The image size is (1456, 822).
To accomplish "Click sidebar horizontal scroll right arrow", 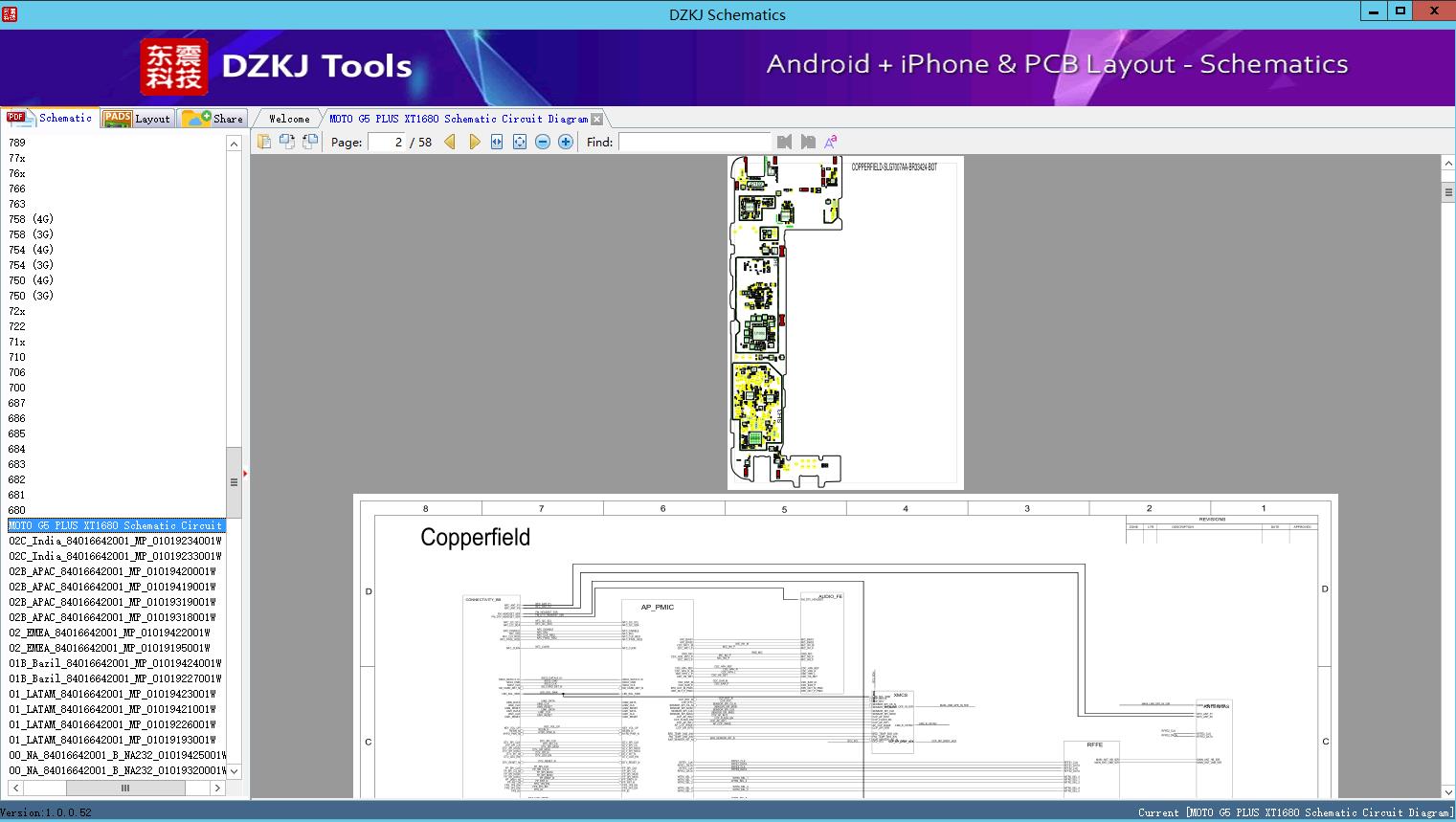I will pos(218,788).
